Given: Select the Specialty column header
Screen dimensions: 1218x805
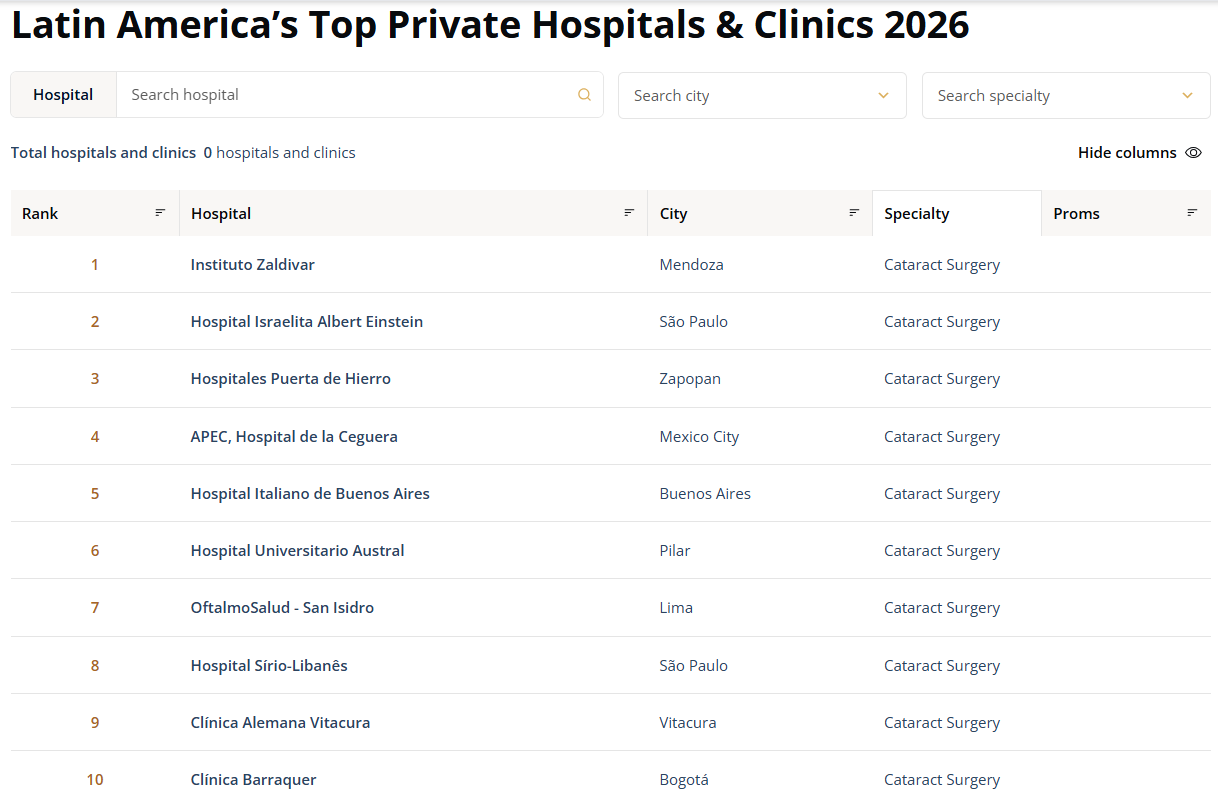Looking at the screenshot, I should pos(917,214).
